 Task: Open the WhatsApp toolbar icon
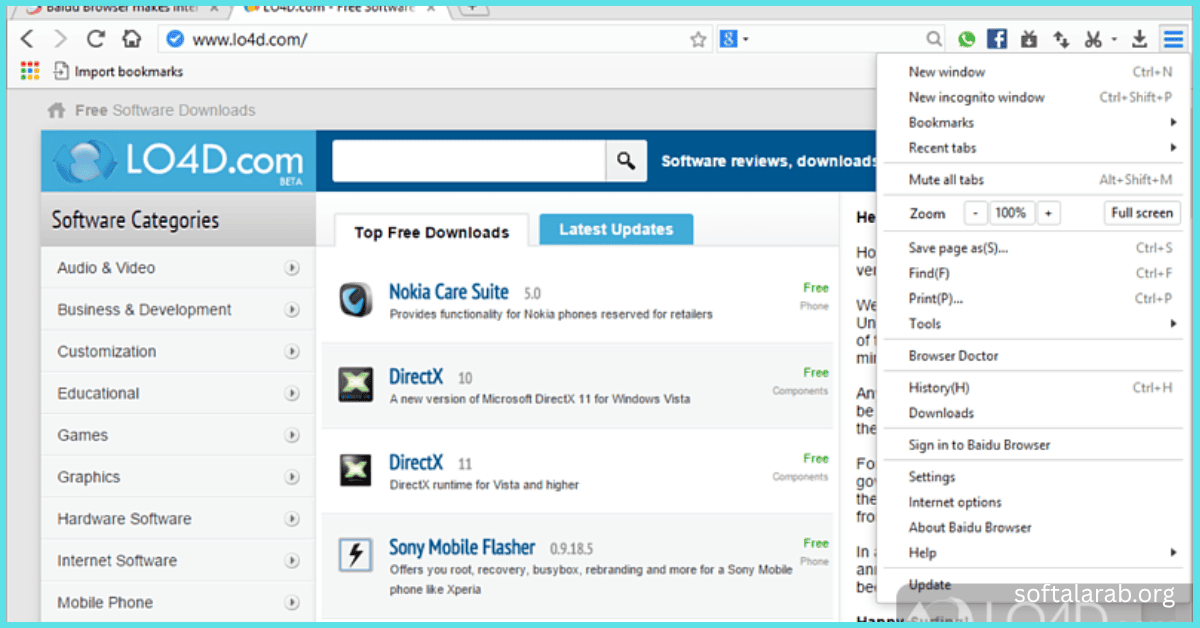coord(966,39)
